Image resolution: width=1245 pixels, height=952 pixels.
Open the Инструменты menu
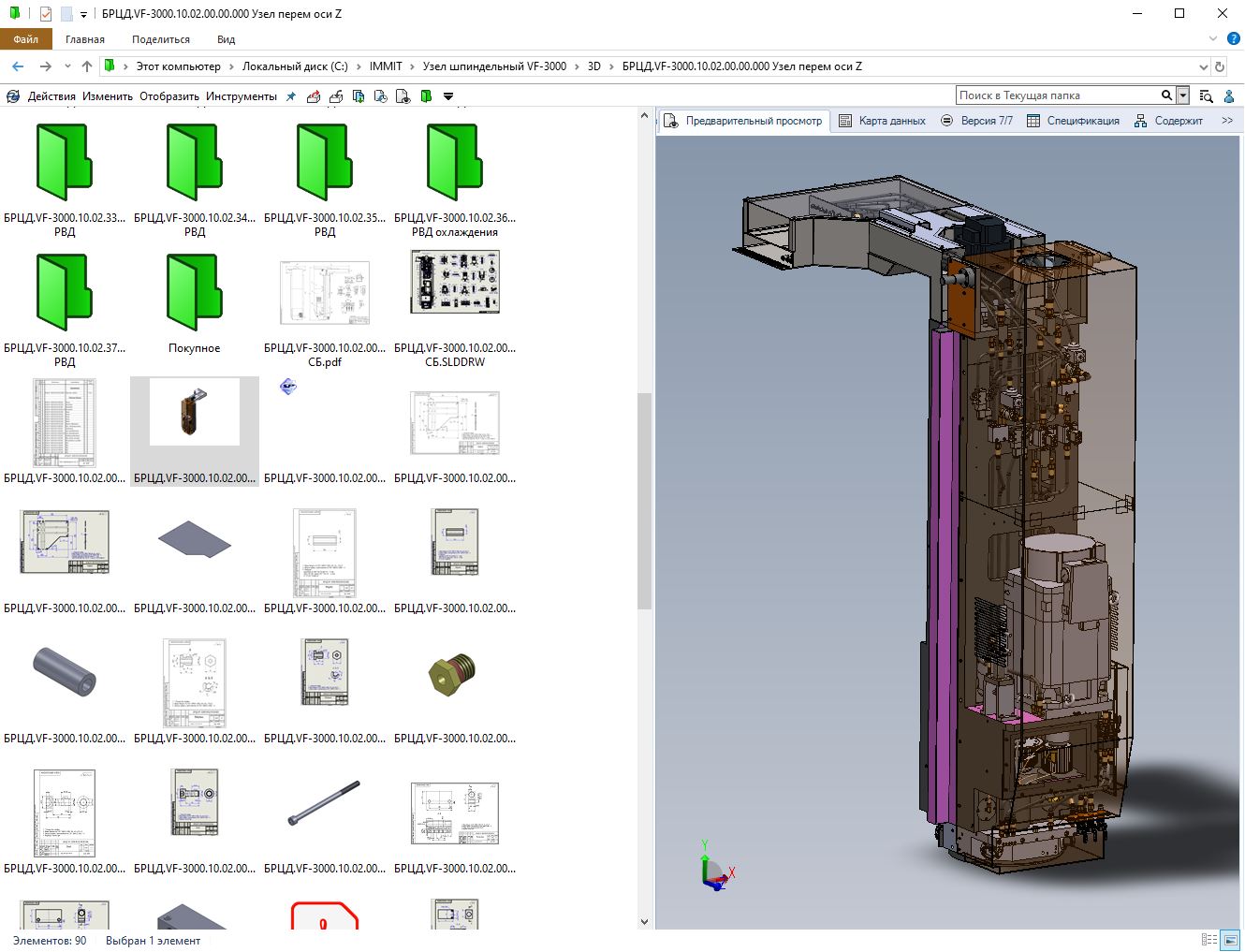click(242, 95)
